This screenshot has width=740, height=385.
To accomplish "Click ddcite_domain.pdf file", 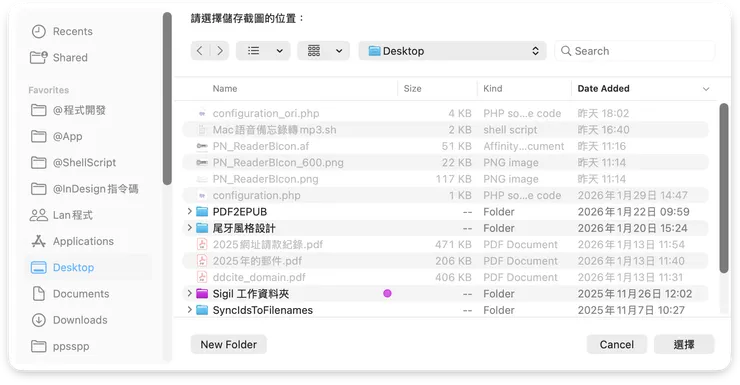I will coord(259,277).
